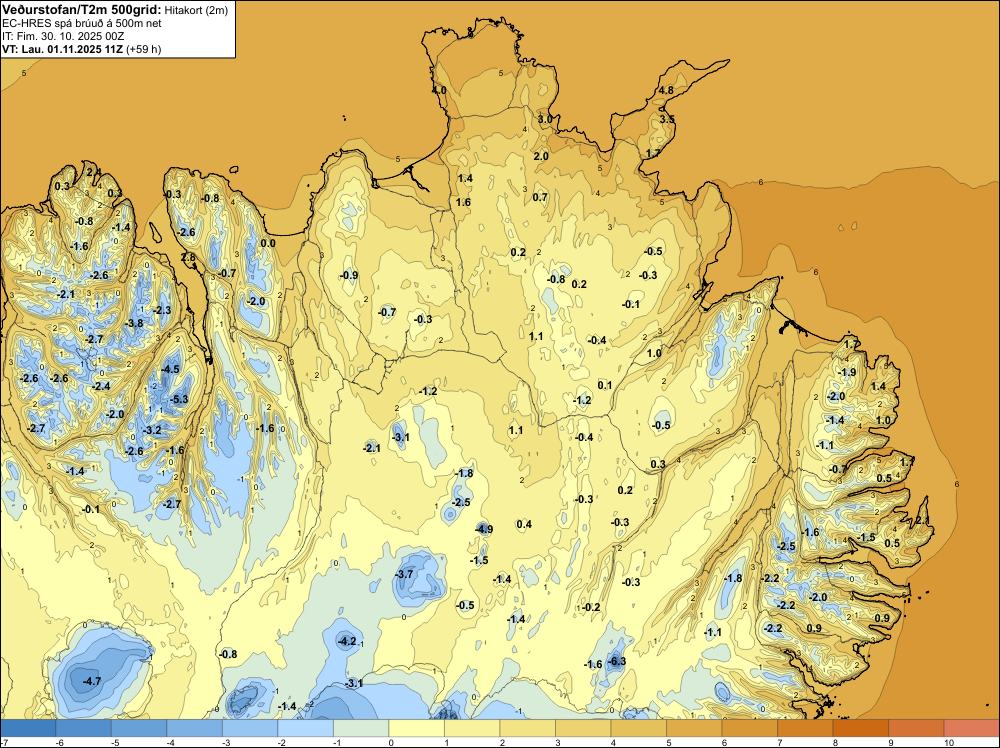The width and height of the screenshot is (1000, 748).
Task: Click the 'EC-HRES spá brúuð á 500m net' line
Action: (82, 24)
